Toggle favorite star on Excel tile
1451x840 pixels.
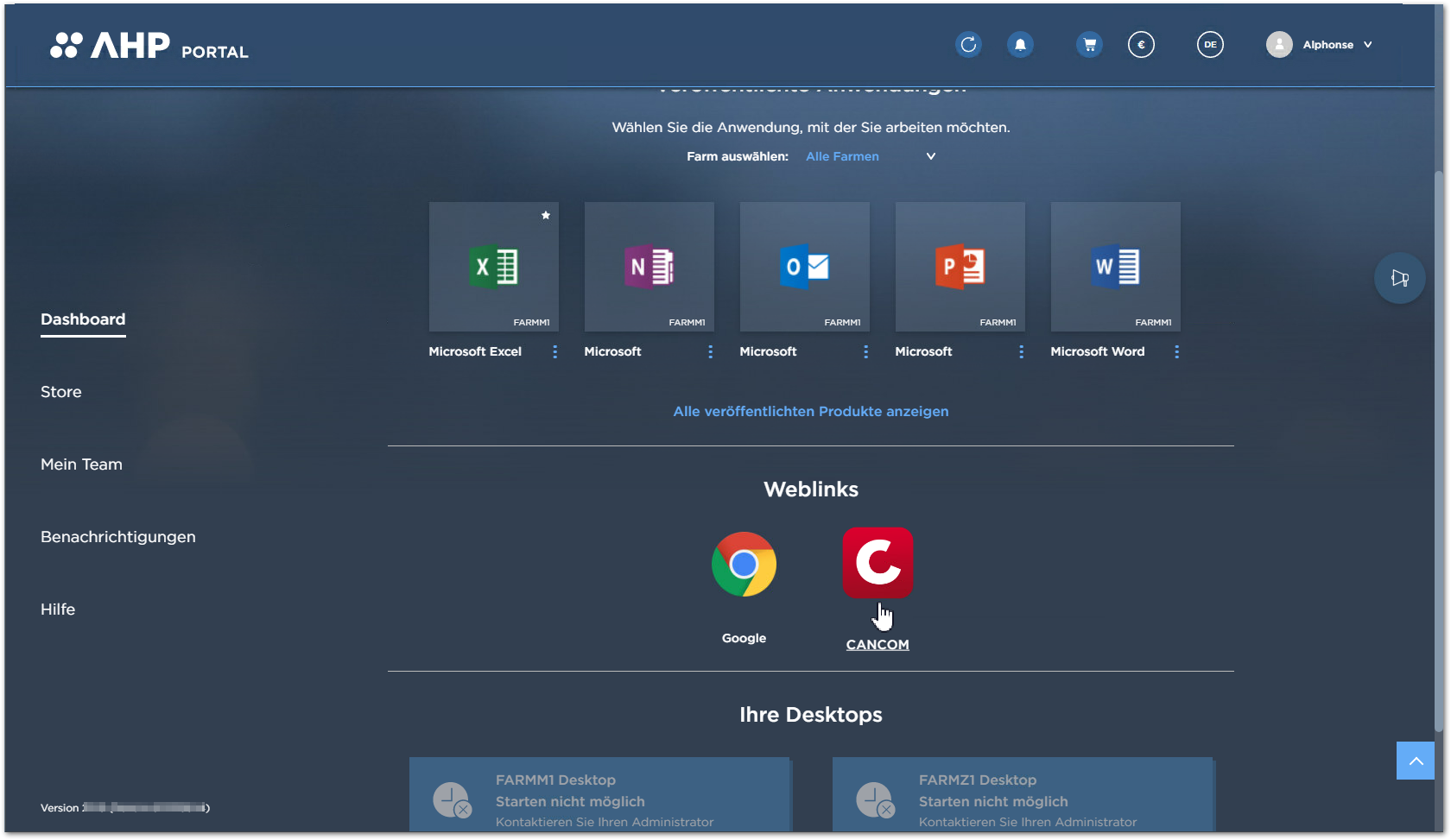pyautogui.click(x=546, y=215)
